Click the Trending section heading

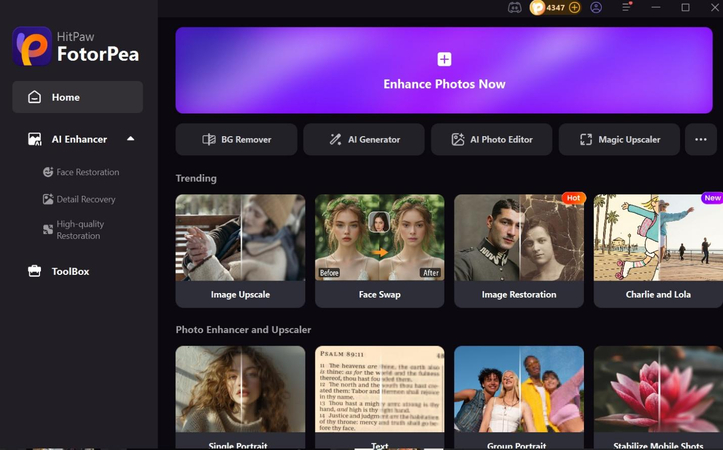(196, 178)
